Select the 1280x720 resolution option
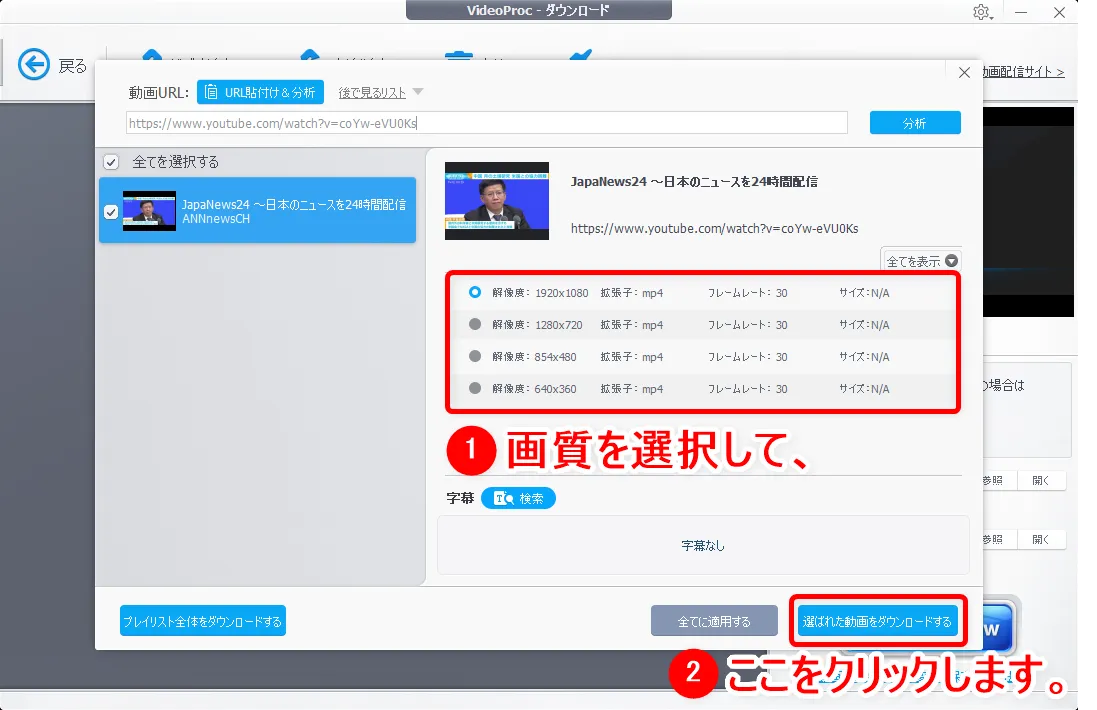Viewport: 1097px width, 710px height. (x=475, y=325)
